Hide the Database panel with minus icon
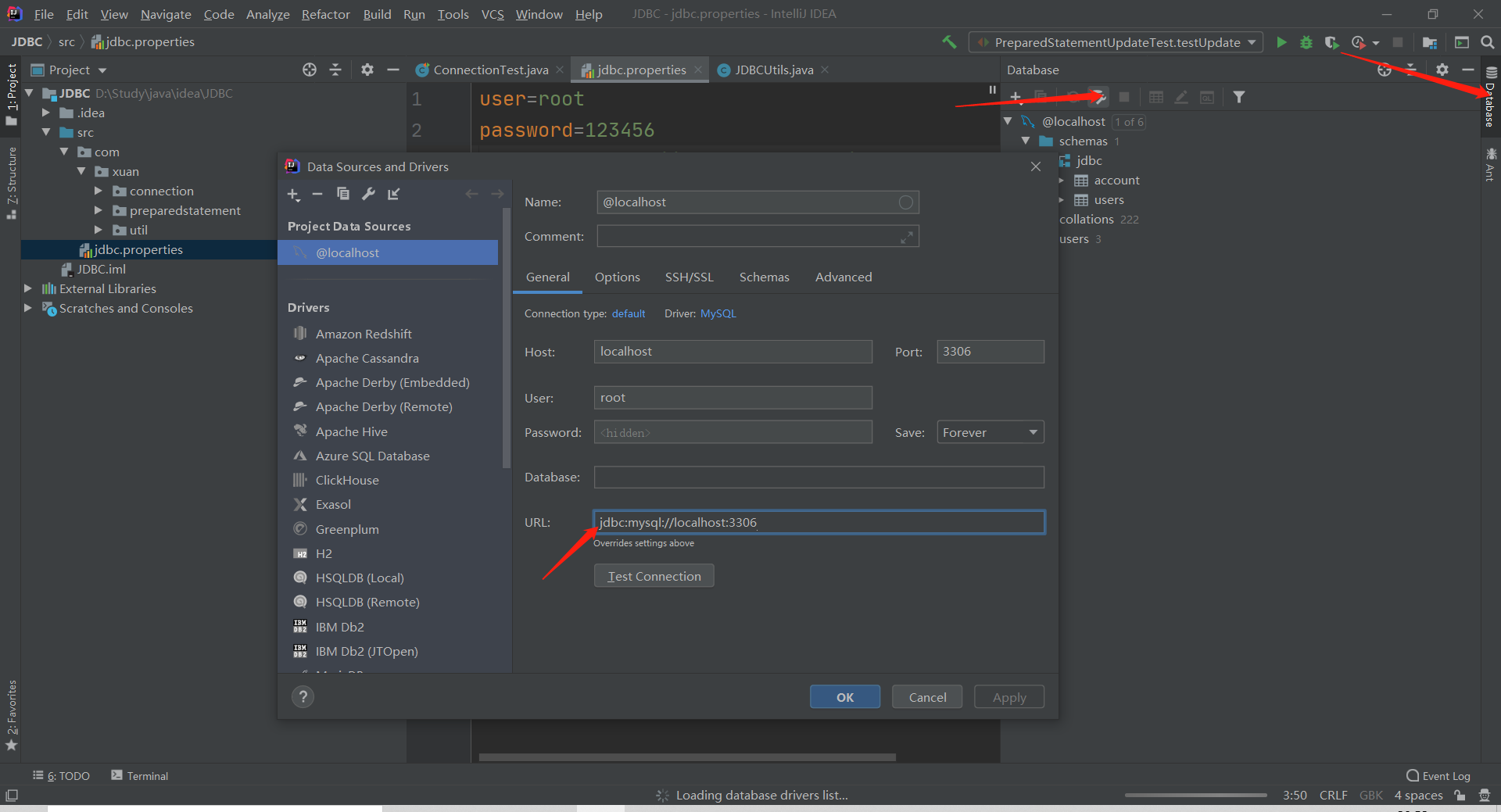The image size is (1501, 812). (1468, 70)
